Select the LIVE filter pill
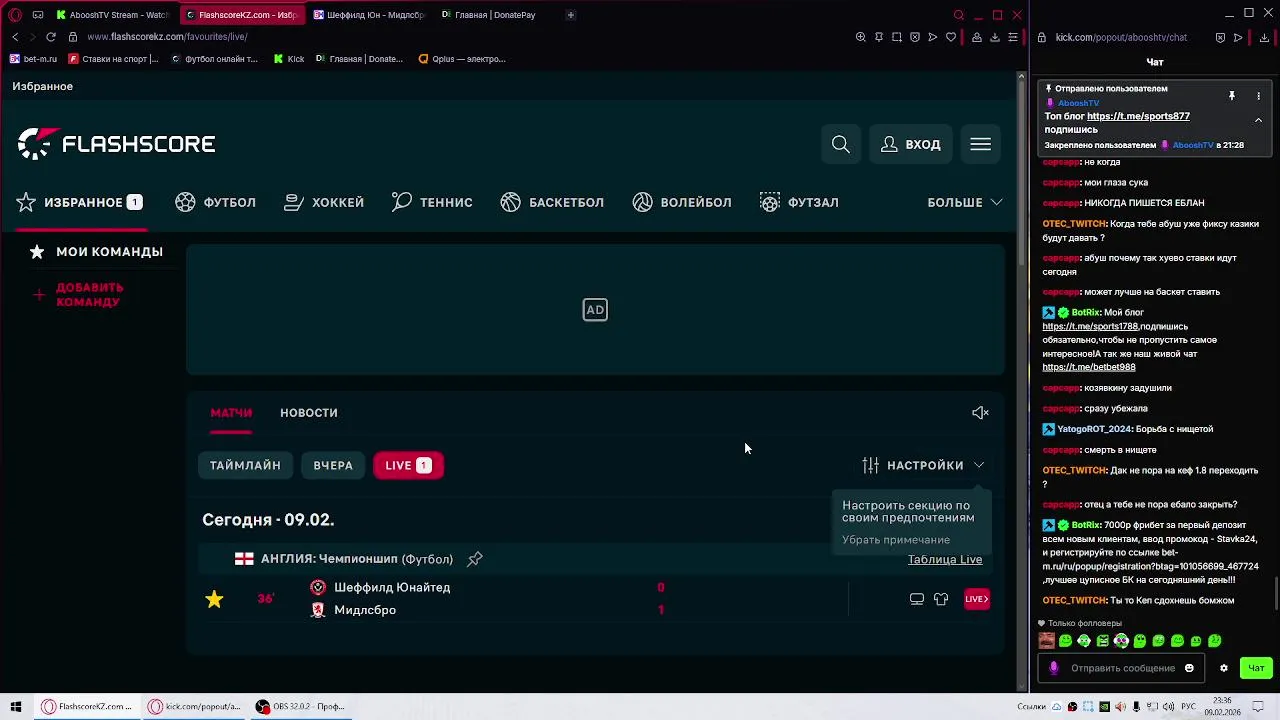1280x720 pixels. [x=408, y=465]
